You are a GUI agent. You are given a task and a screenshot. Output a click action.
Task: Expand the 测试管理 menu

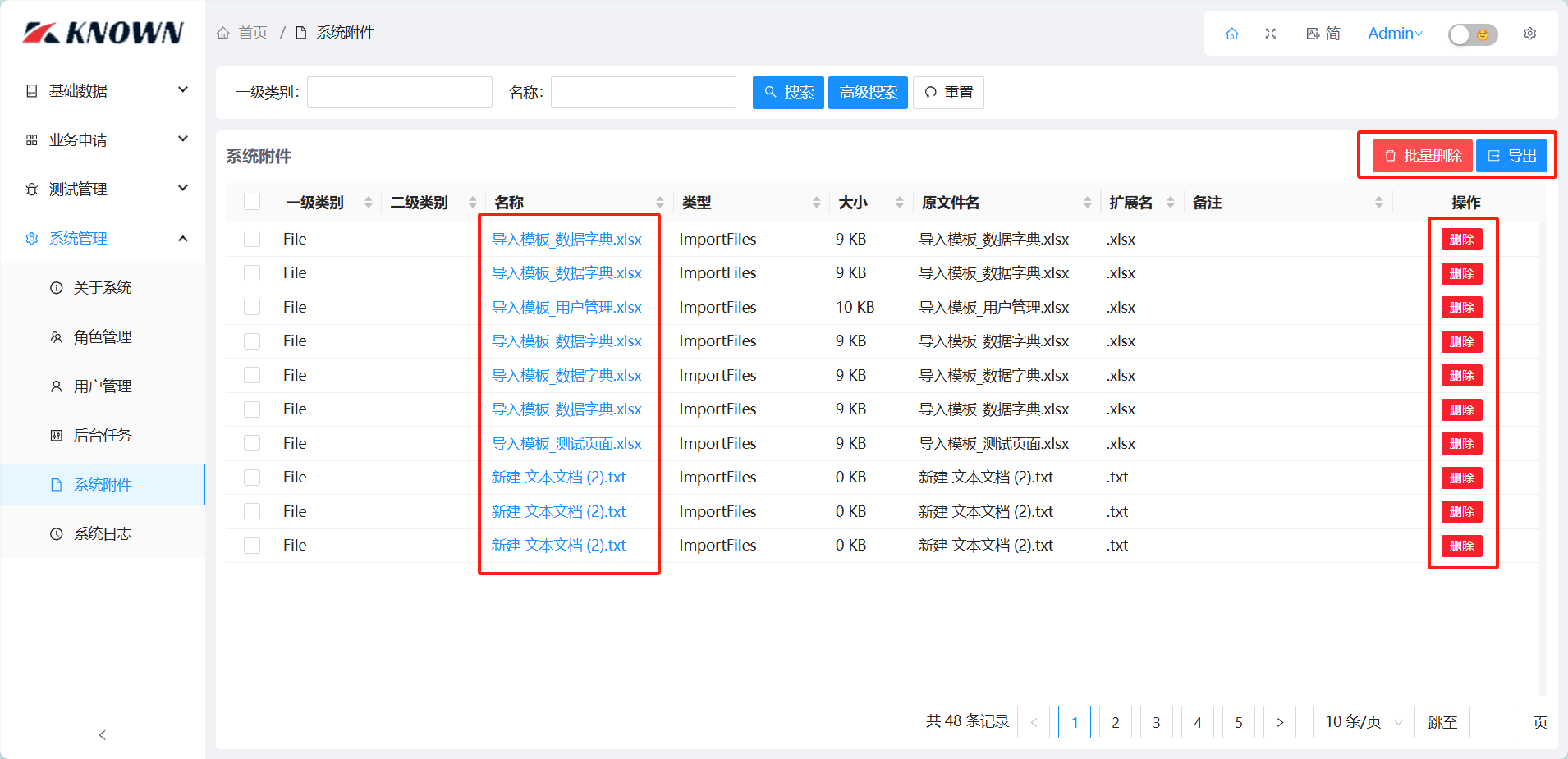click(103, 189)
